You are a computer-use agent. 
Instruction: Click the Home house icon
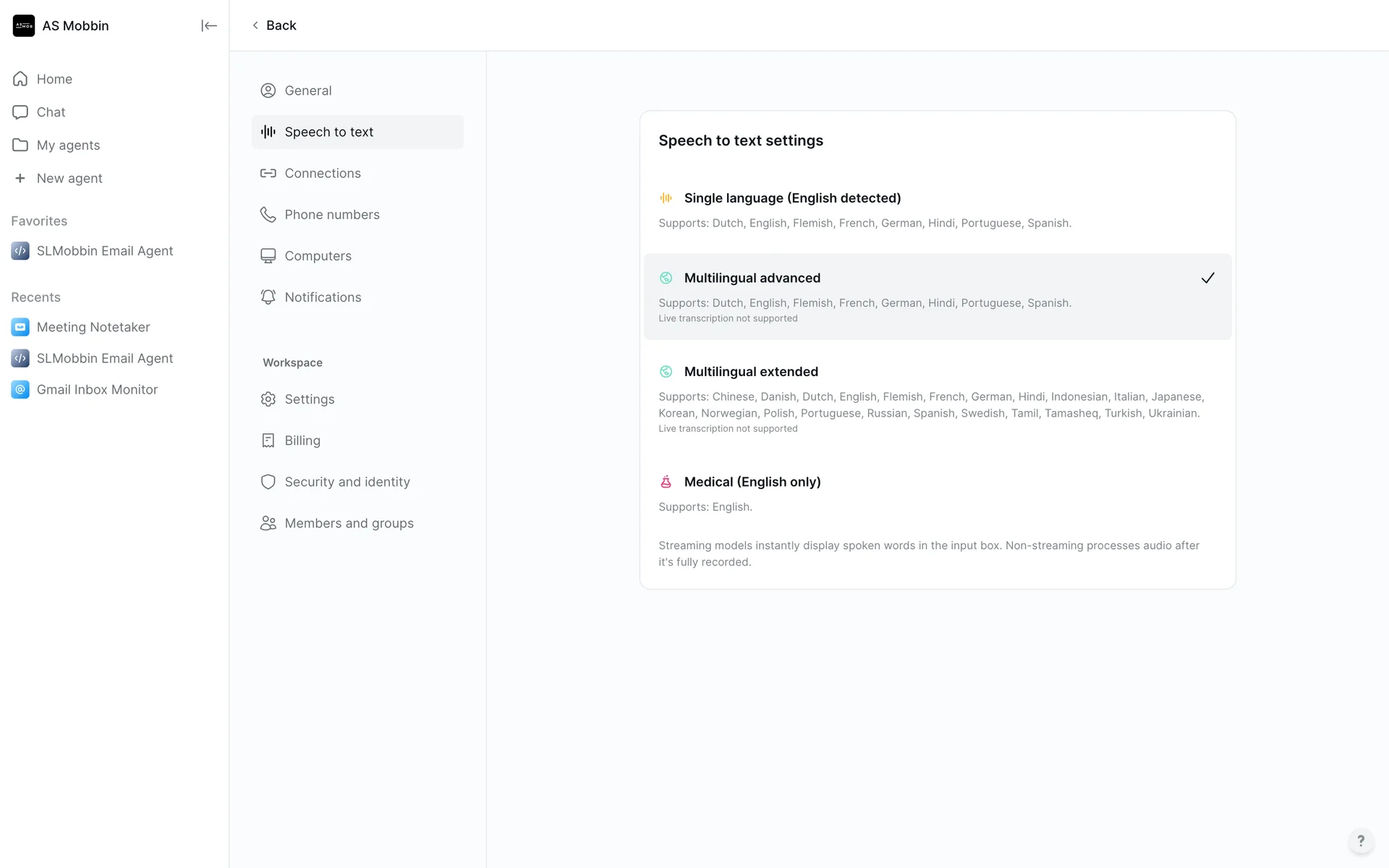point(20,79)
